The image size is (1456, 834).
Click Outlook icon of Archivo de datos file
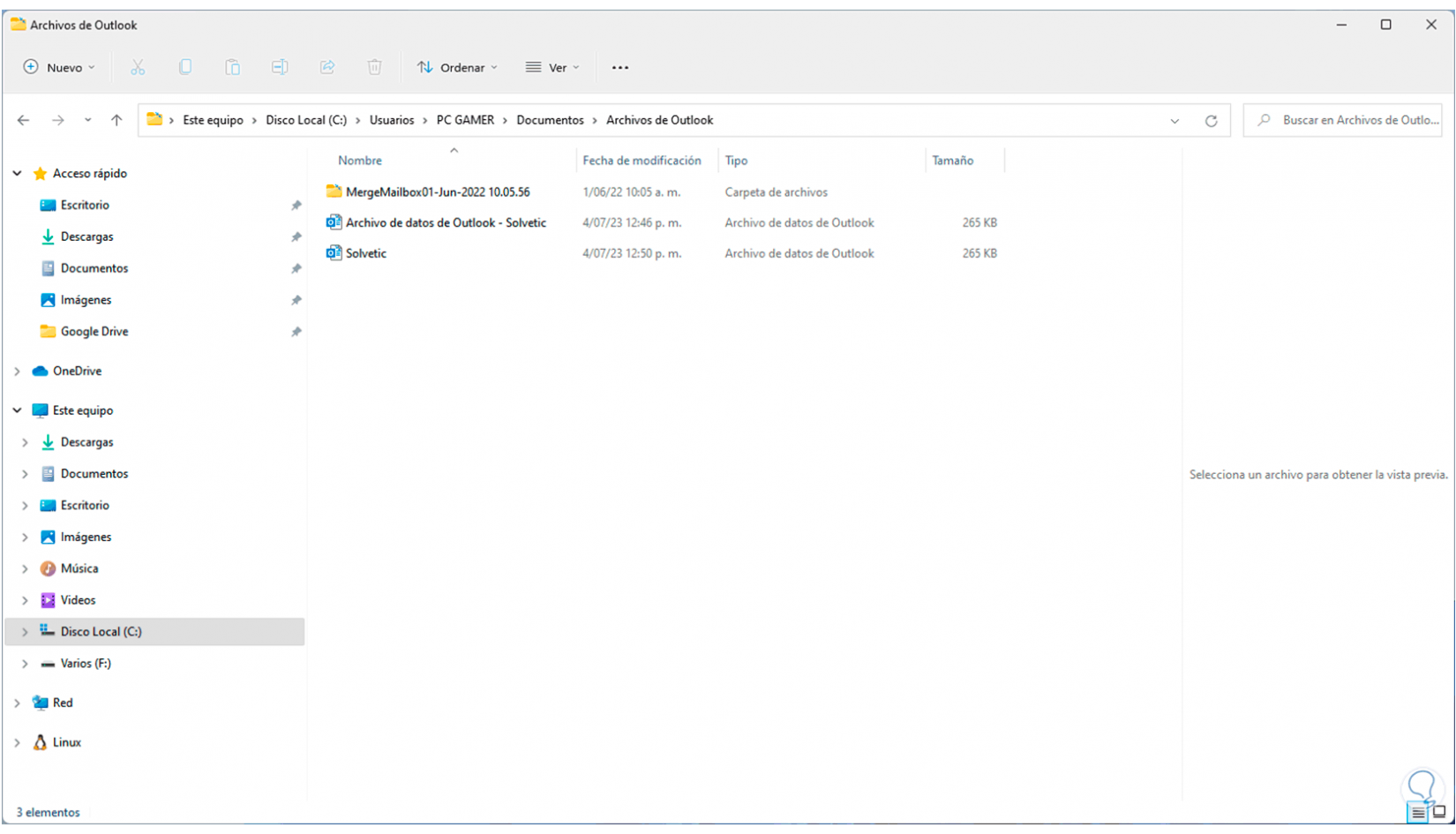pos(334,222)
